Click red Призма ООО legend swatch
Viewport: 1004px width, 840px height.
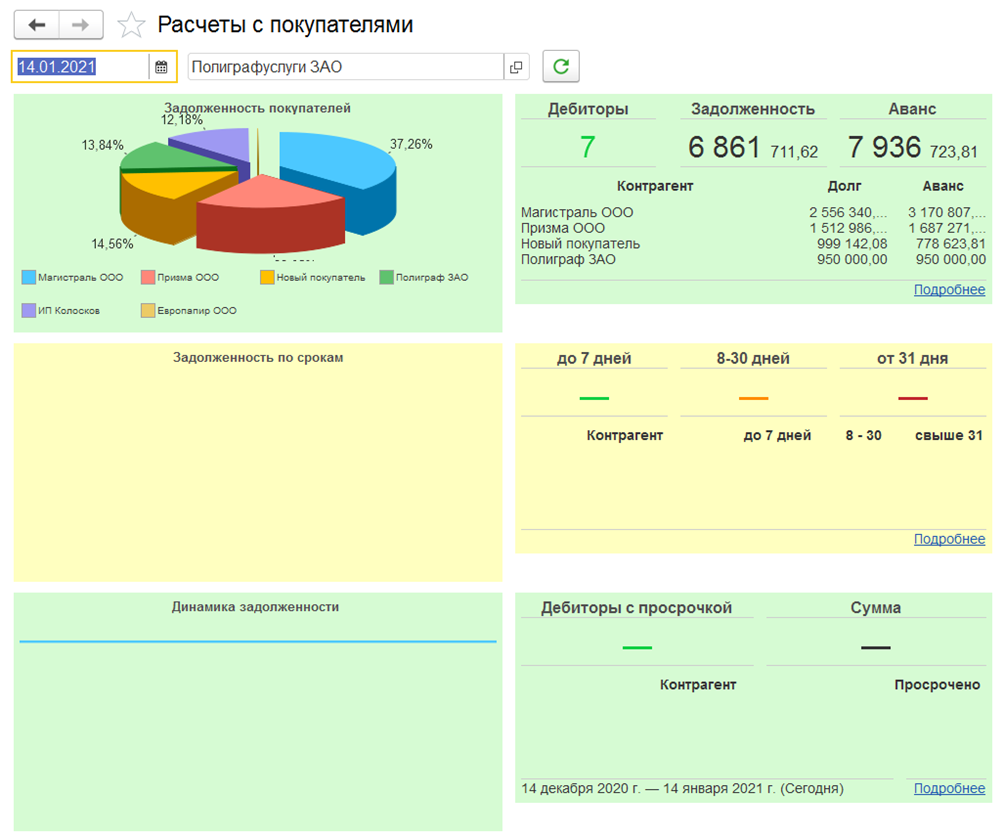(148, 277)
